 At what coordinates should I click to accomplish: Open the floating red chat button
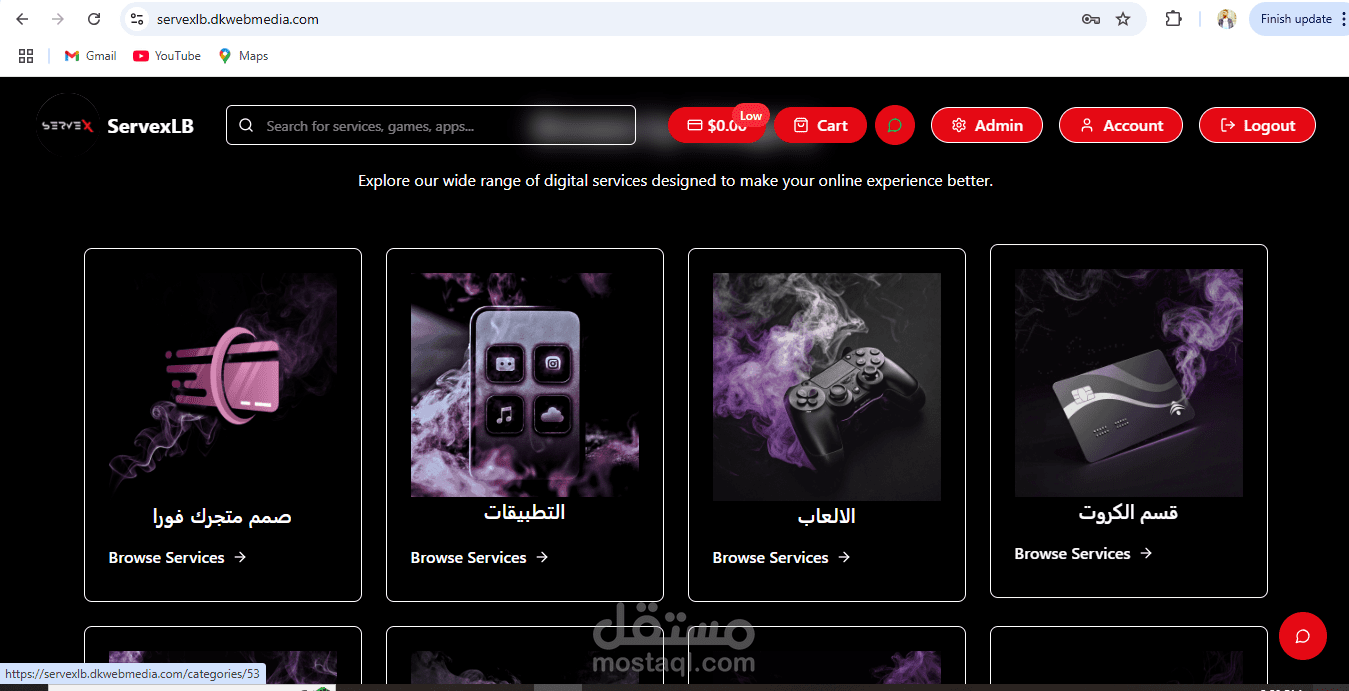coord(1303,636)
